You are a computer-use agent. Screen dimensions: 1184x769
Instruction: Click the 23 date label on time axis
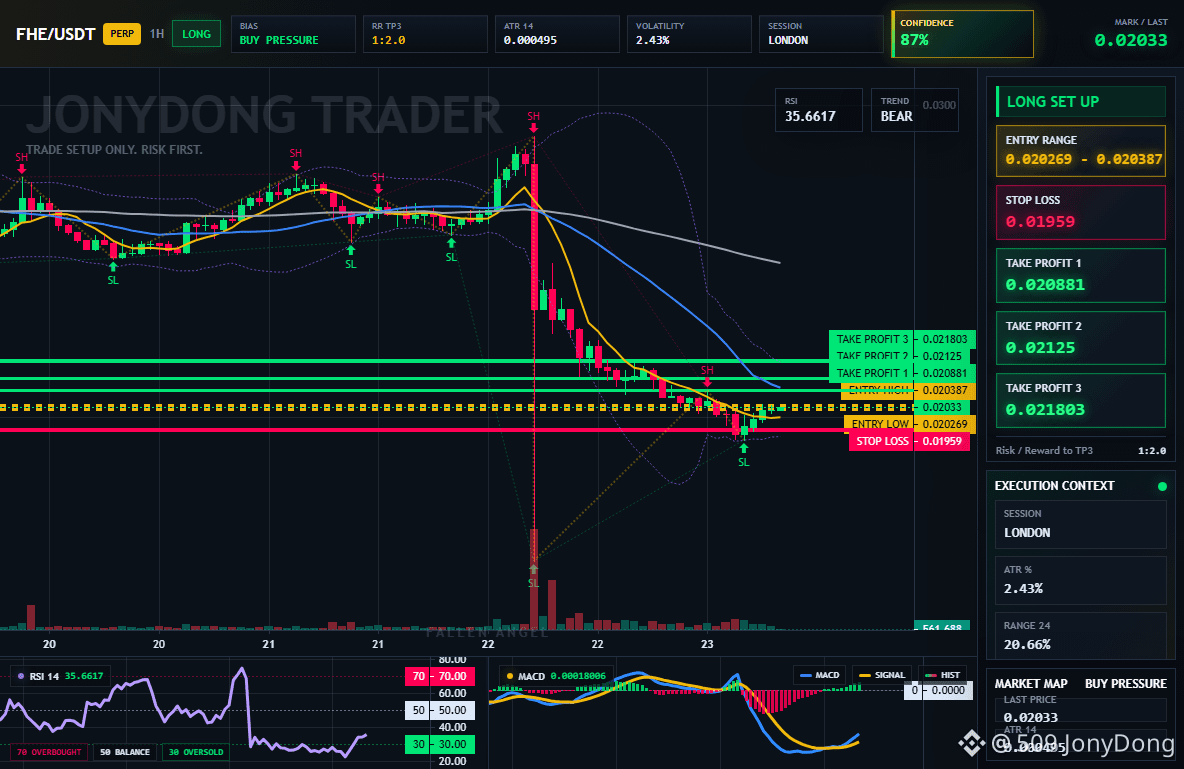point(707,644)
